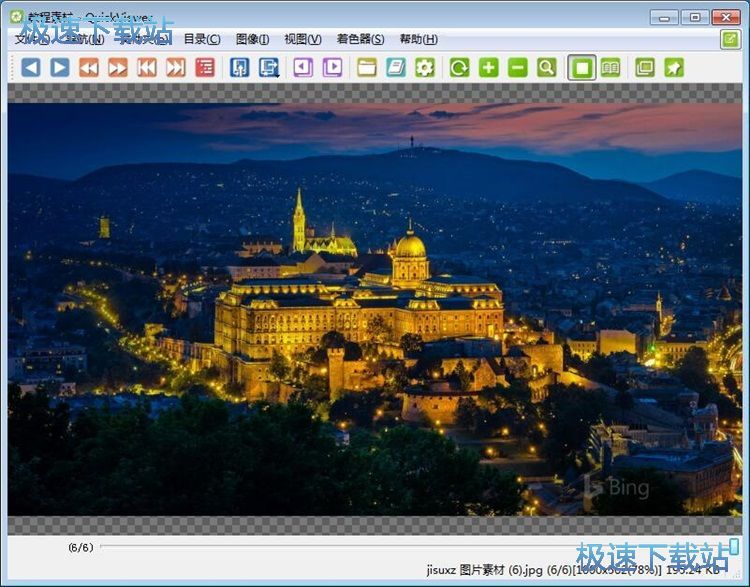Toggle the single page view mode
This screenshot has height=587, width=750.
point(581,67)
